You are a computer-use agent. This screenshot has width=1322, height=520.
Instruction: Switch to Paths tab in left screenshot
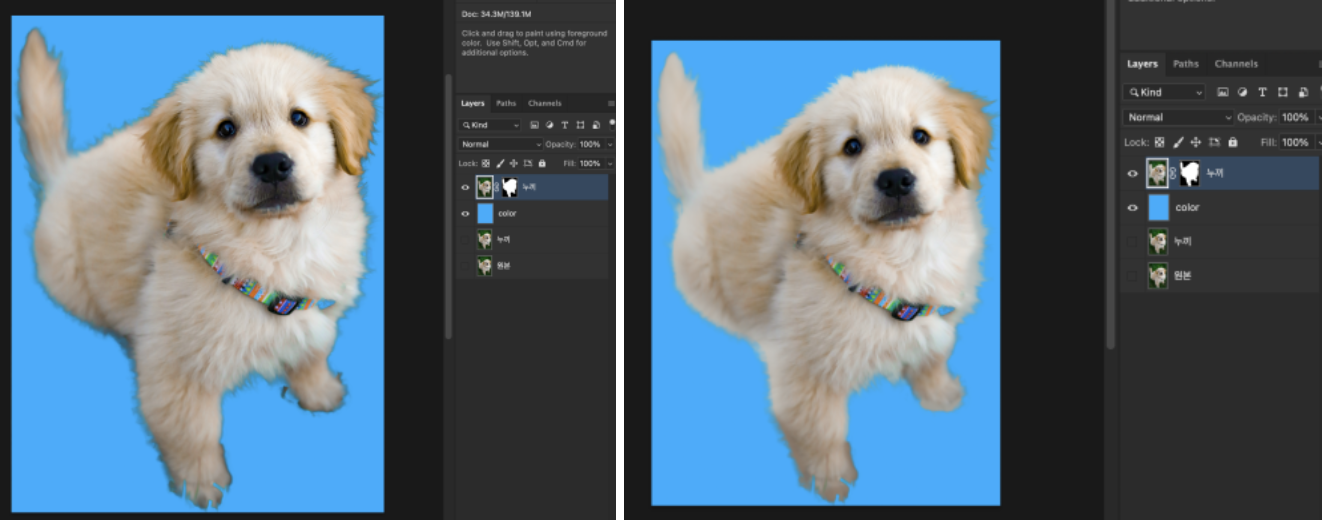(x=506, y=103)
